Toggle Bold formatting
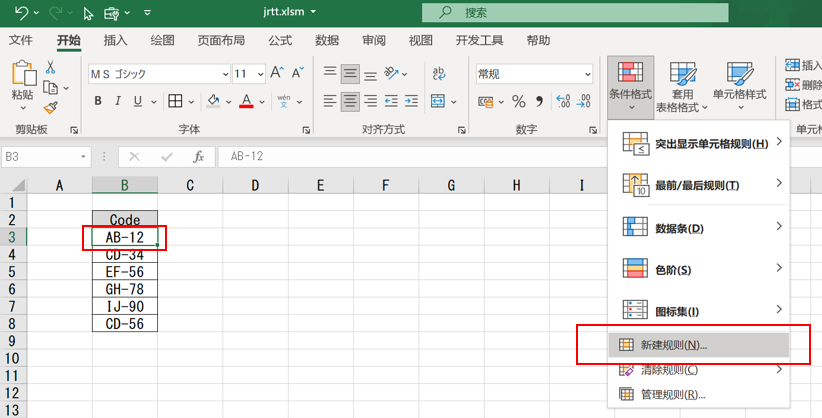The height and width of the screenshot is (418, 822). 98,101
